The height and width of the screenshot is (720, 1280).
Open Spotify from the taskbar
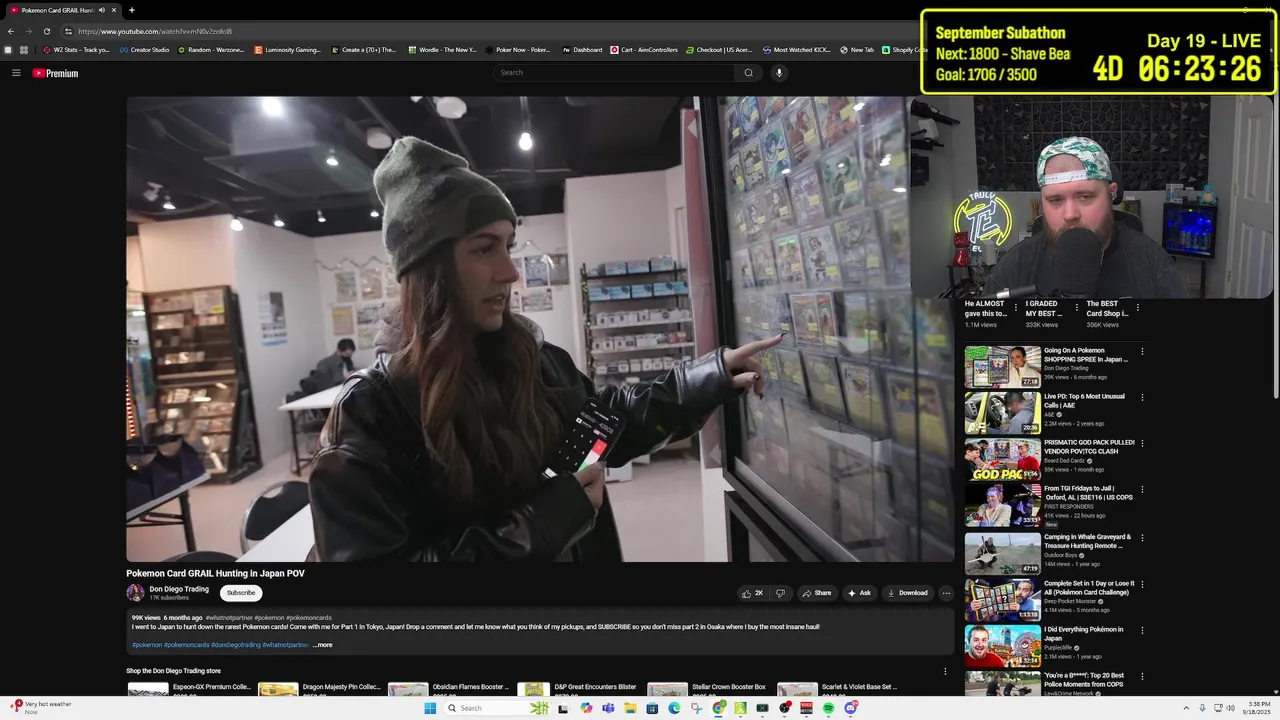pyautogui.click(x=828, y=708)
